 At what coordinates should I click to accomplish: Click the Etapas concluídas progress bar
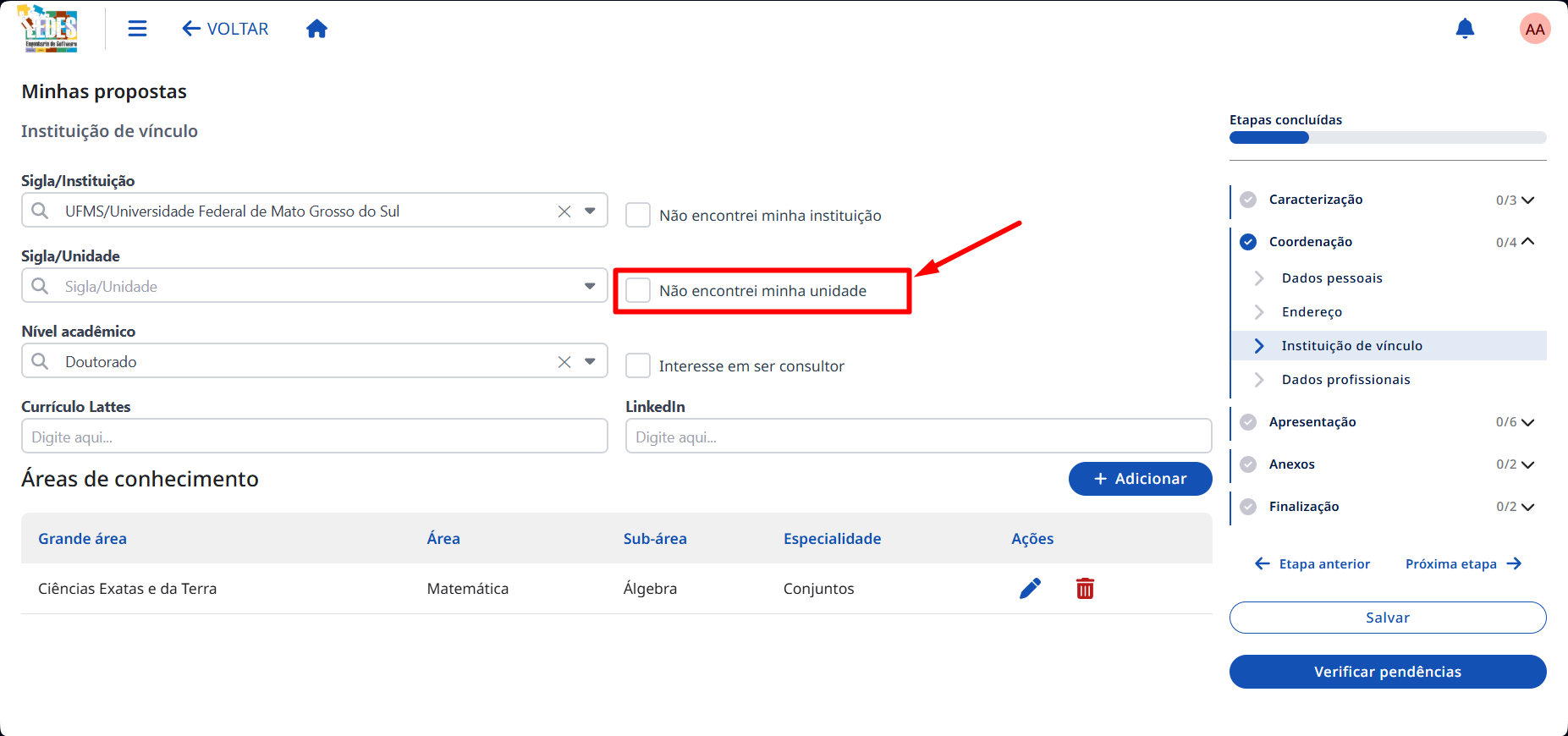coord(1388,137)
